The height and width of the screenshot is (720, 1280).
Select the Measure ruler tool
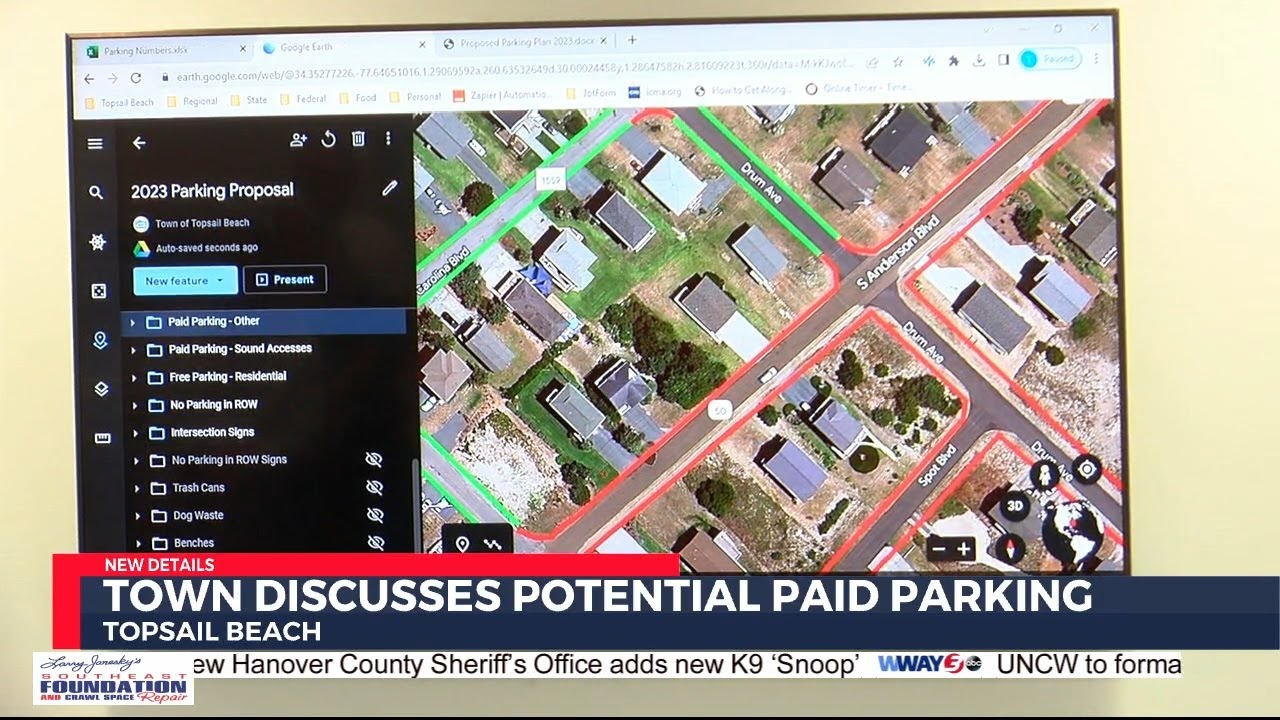coord(102,438)
